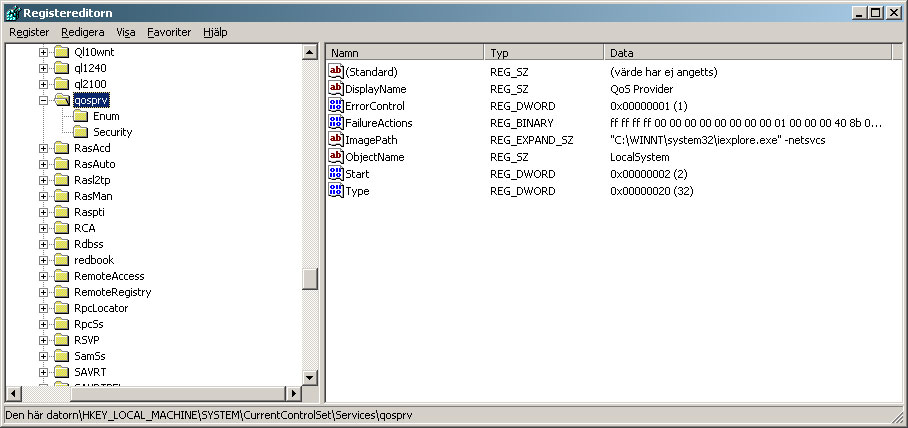Click the Ql10wnt folder icon
908x428 pixels.
[61, 52]
